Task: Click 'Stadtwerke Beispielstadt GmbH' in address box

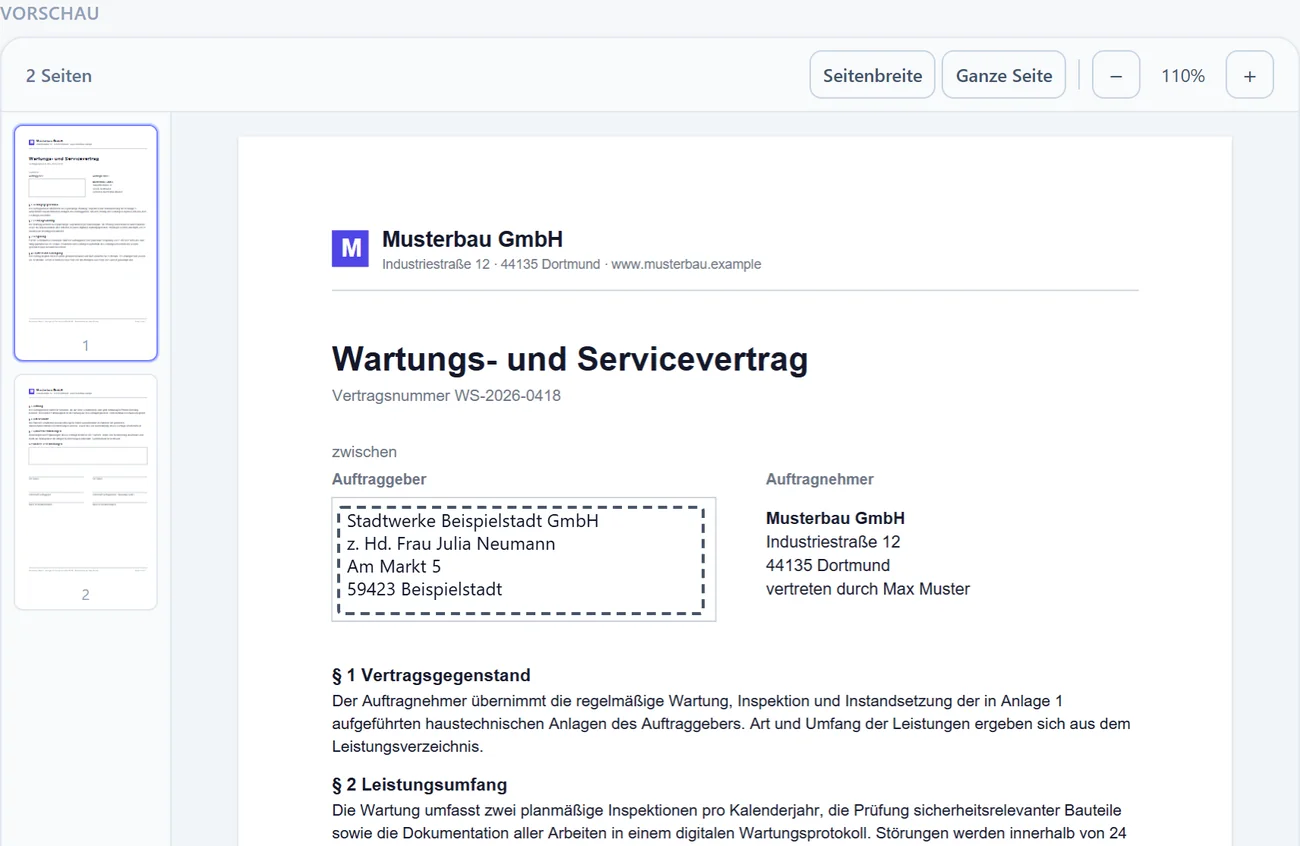Action: (x=473, y=521)
